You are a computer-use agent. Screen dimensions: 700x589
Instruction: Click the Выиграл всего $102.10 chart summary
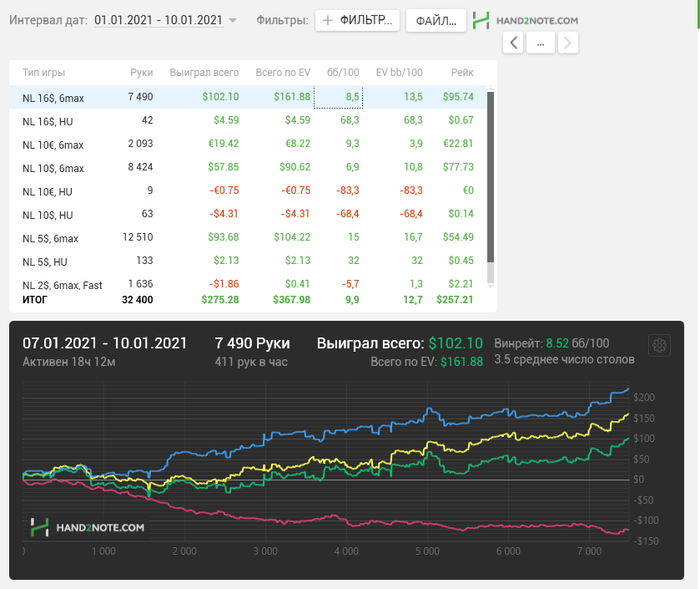tap(400, 343)
